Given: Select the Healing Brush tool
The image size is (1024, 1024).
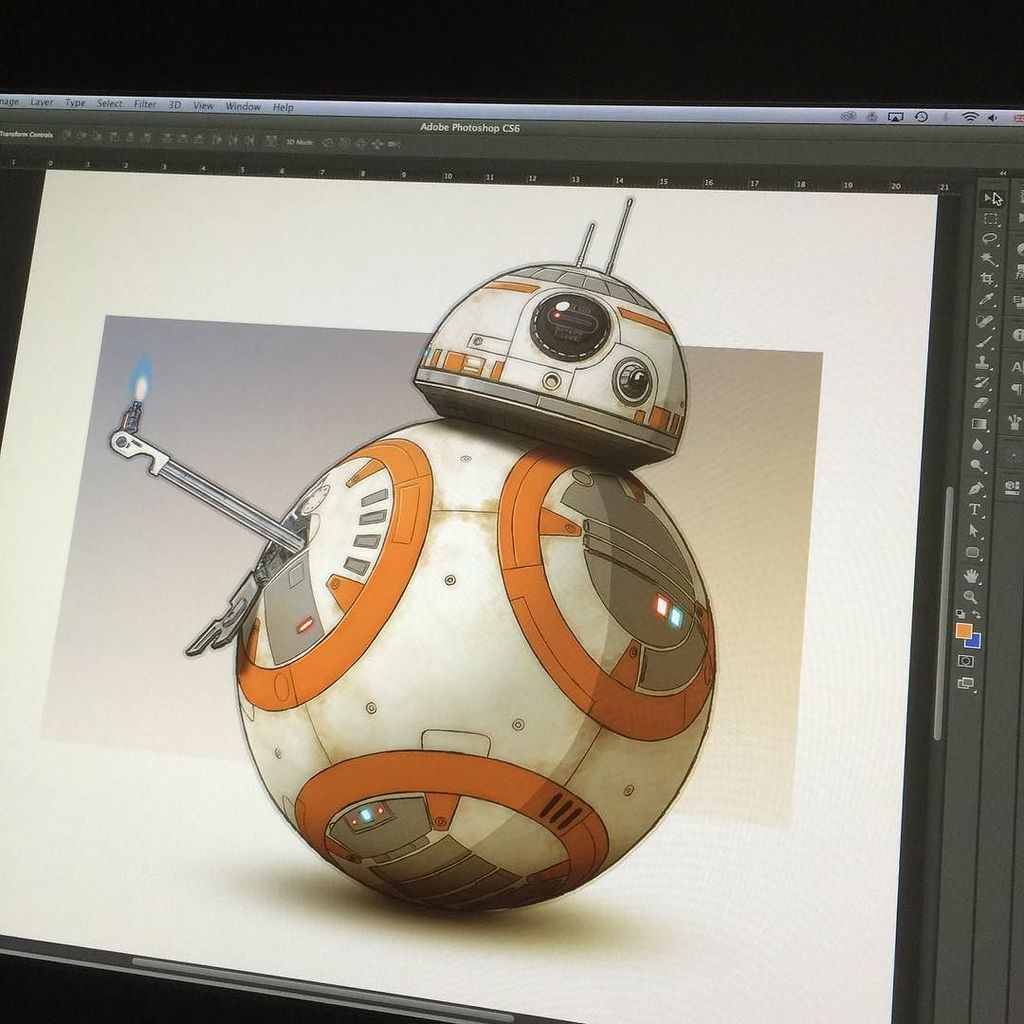Looking at the screenshot, I should [985, 321].
